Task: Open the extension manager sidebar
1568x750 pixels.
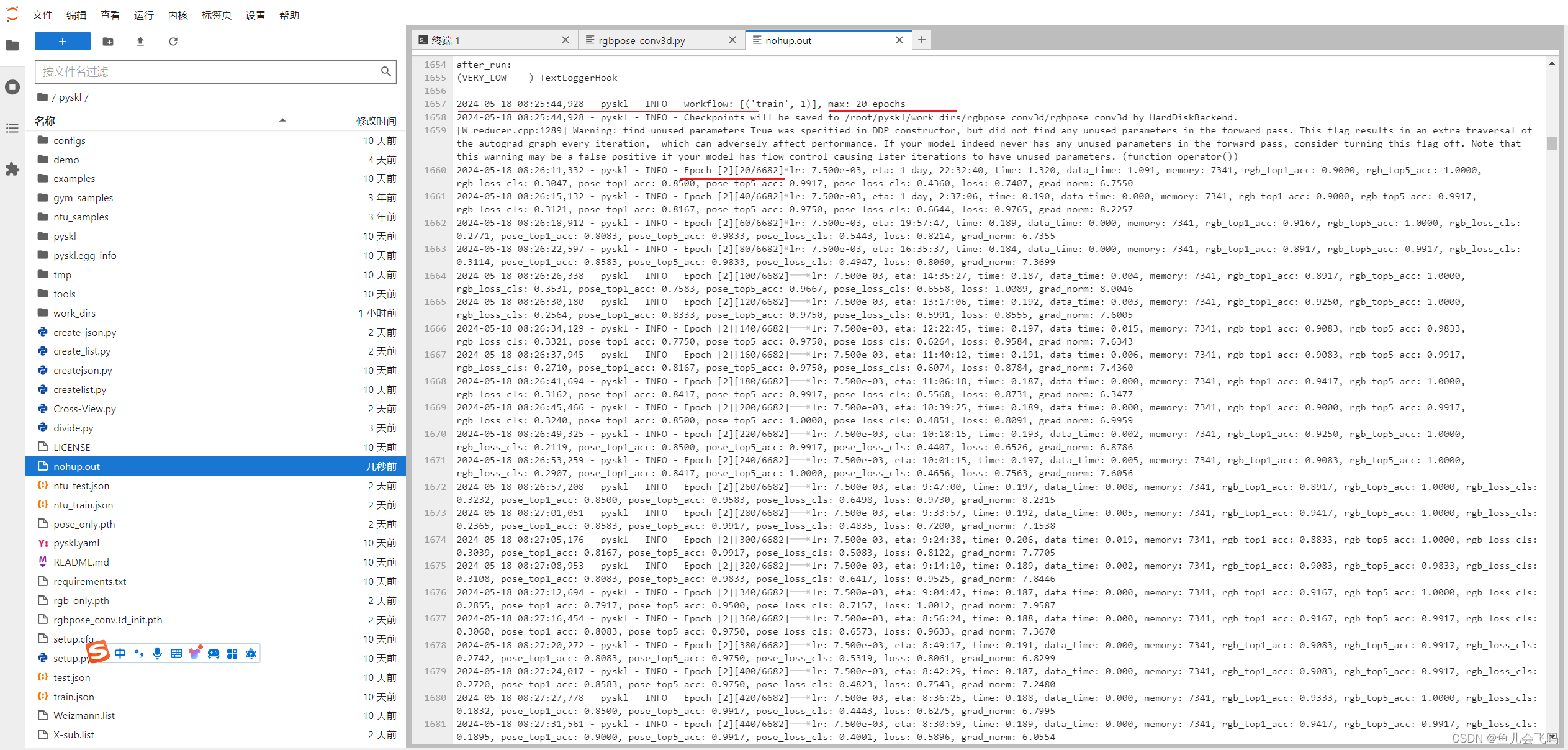Action: tap(12, 169)
